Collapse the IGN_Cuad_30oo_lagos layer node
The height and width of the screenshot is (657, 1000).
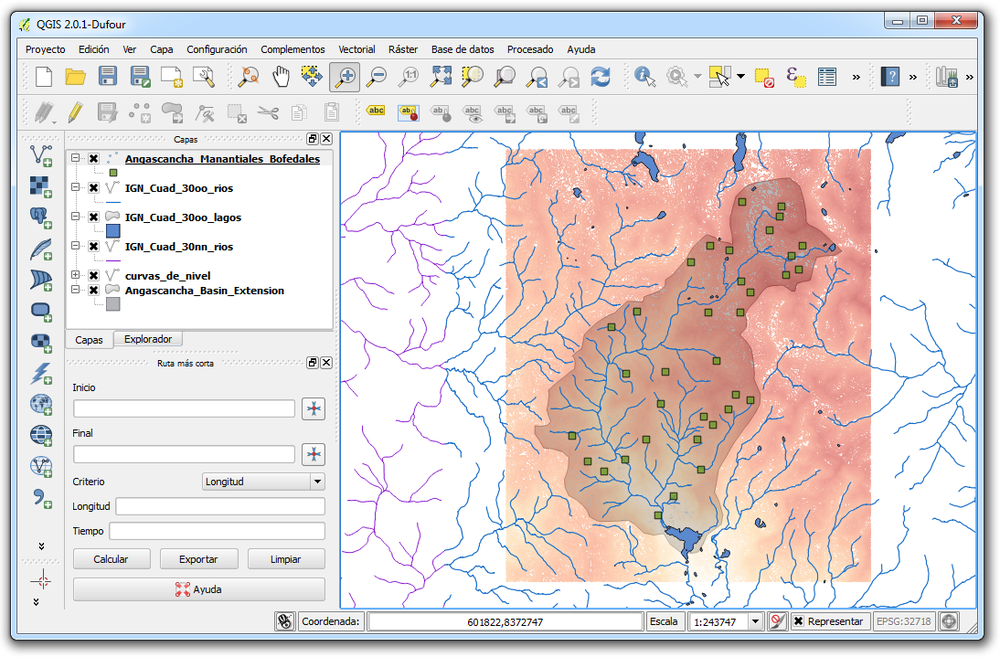tap(75, 216)
